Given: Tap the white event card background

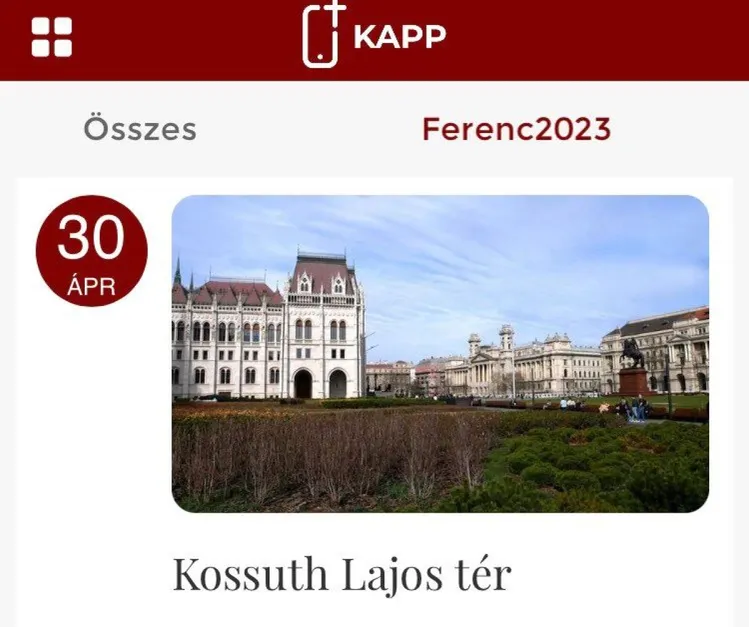Looking at the screenshot, I should point(91,430).
